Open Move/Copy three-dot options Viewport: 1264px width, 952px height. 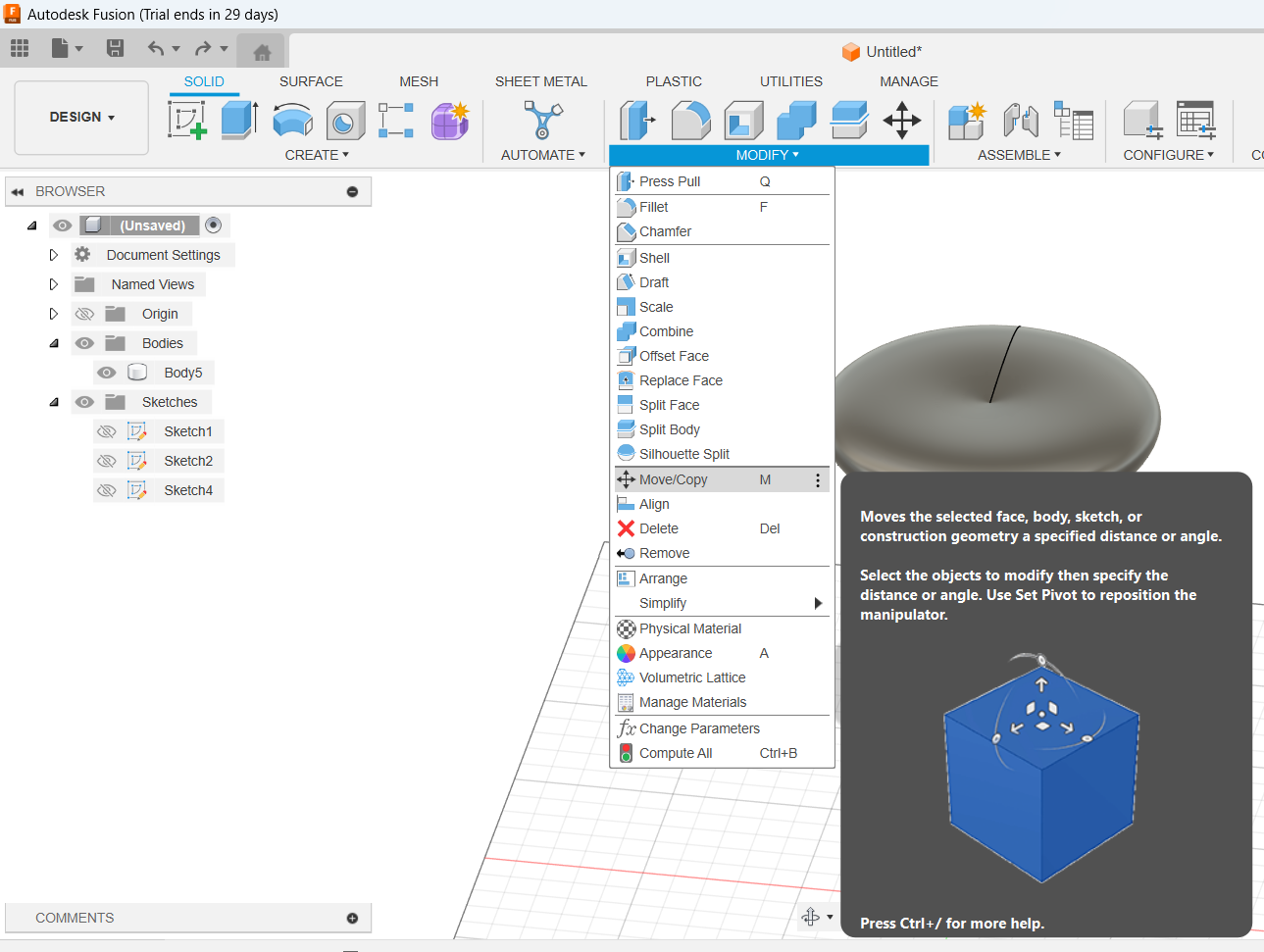tap(818, 480)
